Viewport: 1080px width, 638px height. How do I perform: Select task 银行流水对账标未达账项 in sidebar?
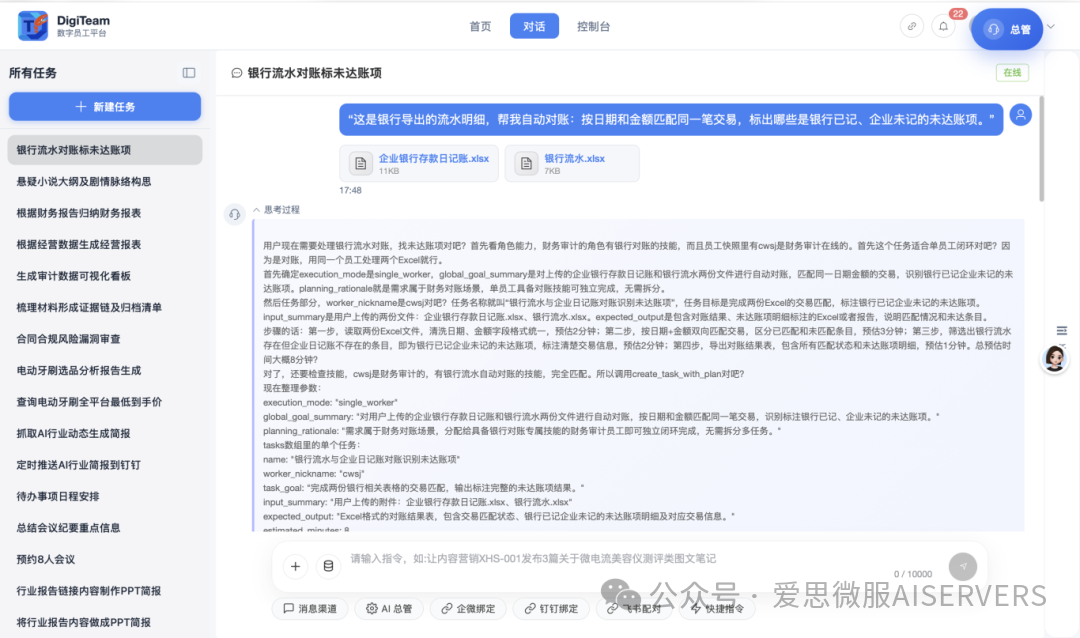click(105, 150)
